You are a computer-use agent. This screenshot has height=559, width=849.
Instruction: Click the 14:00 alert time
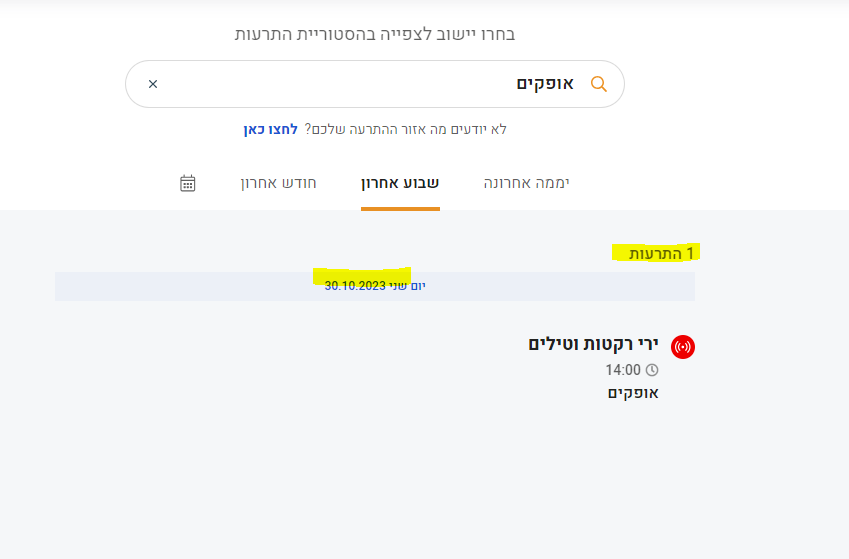pyautogui.click(x=622, y=370)
